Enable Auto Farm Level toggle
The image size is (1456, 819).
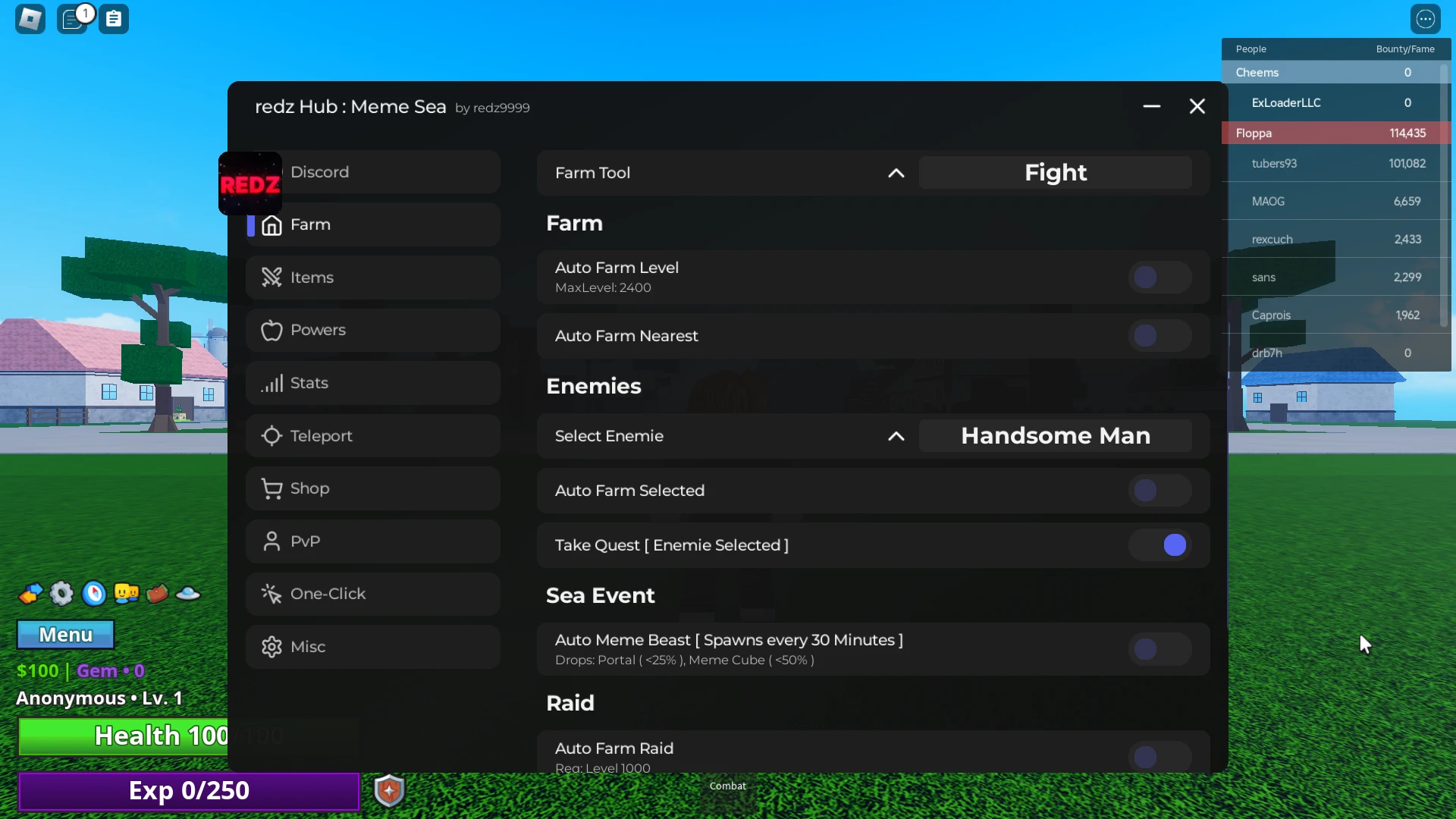click(x=1159, y=277)
